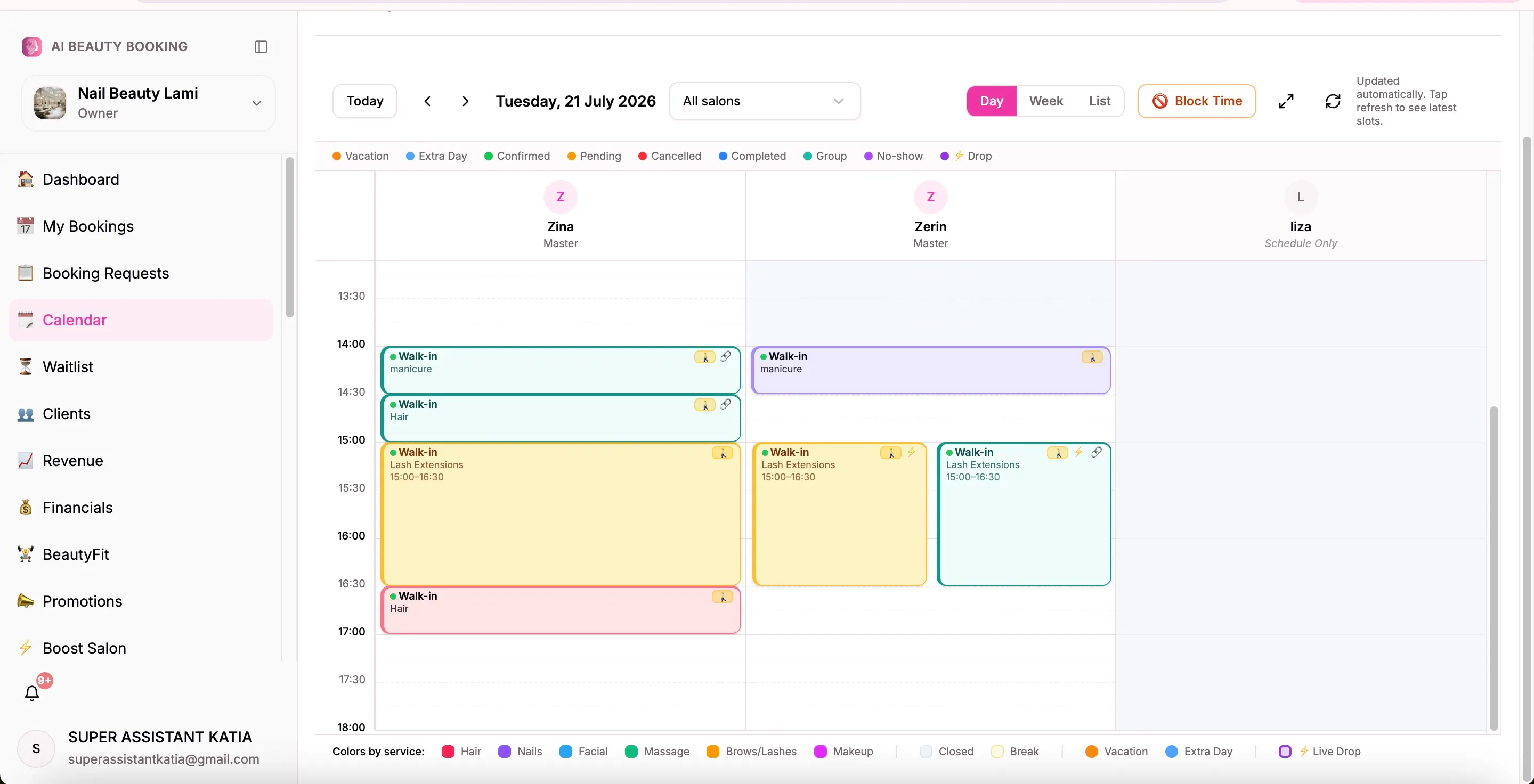Click Financials money bag icon
The image size is (1534, 784).
click(x=26, y=508)
